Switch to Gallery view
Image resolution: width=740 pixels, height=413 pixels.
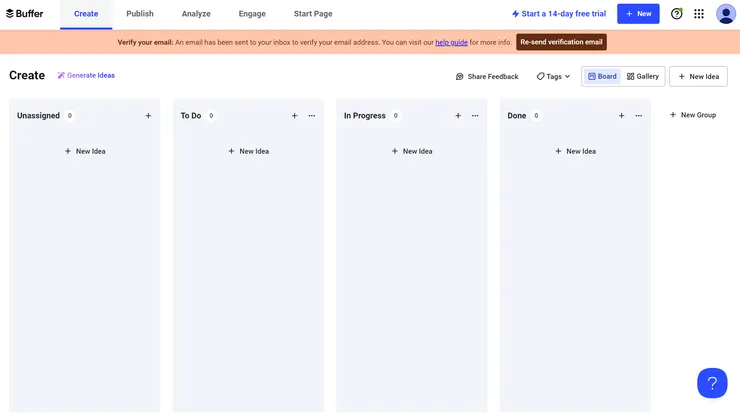642,76
